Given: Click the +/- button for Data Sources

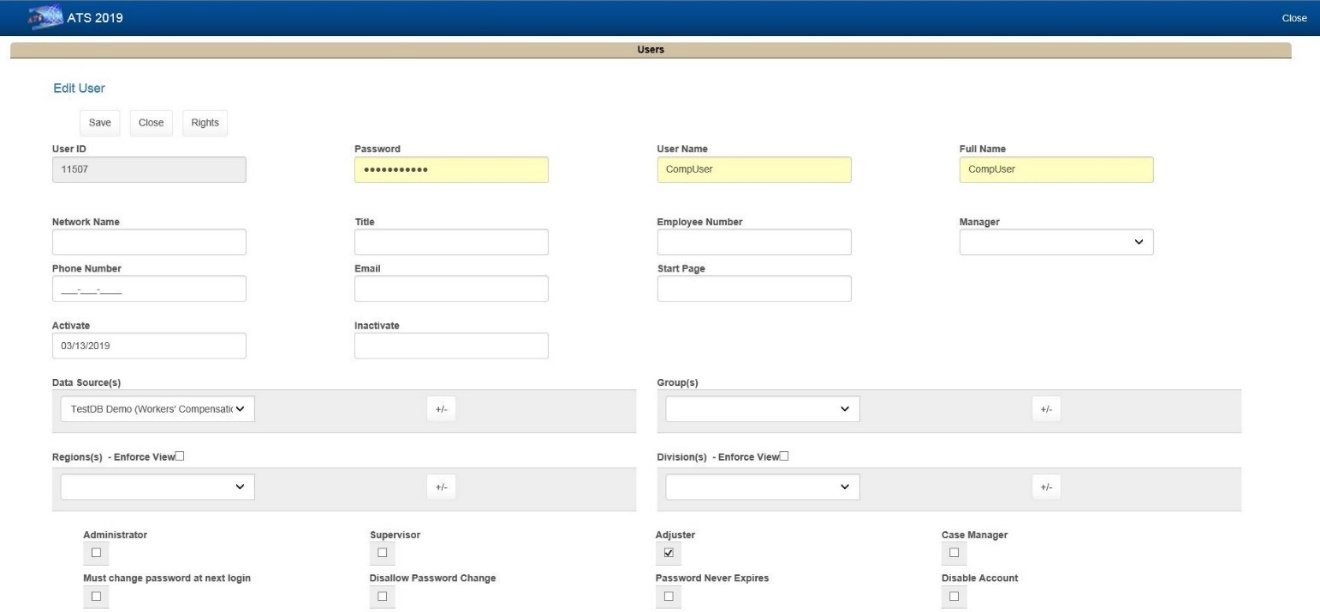Looking at the screenshot, I should [441, 408].
